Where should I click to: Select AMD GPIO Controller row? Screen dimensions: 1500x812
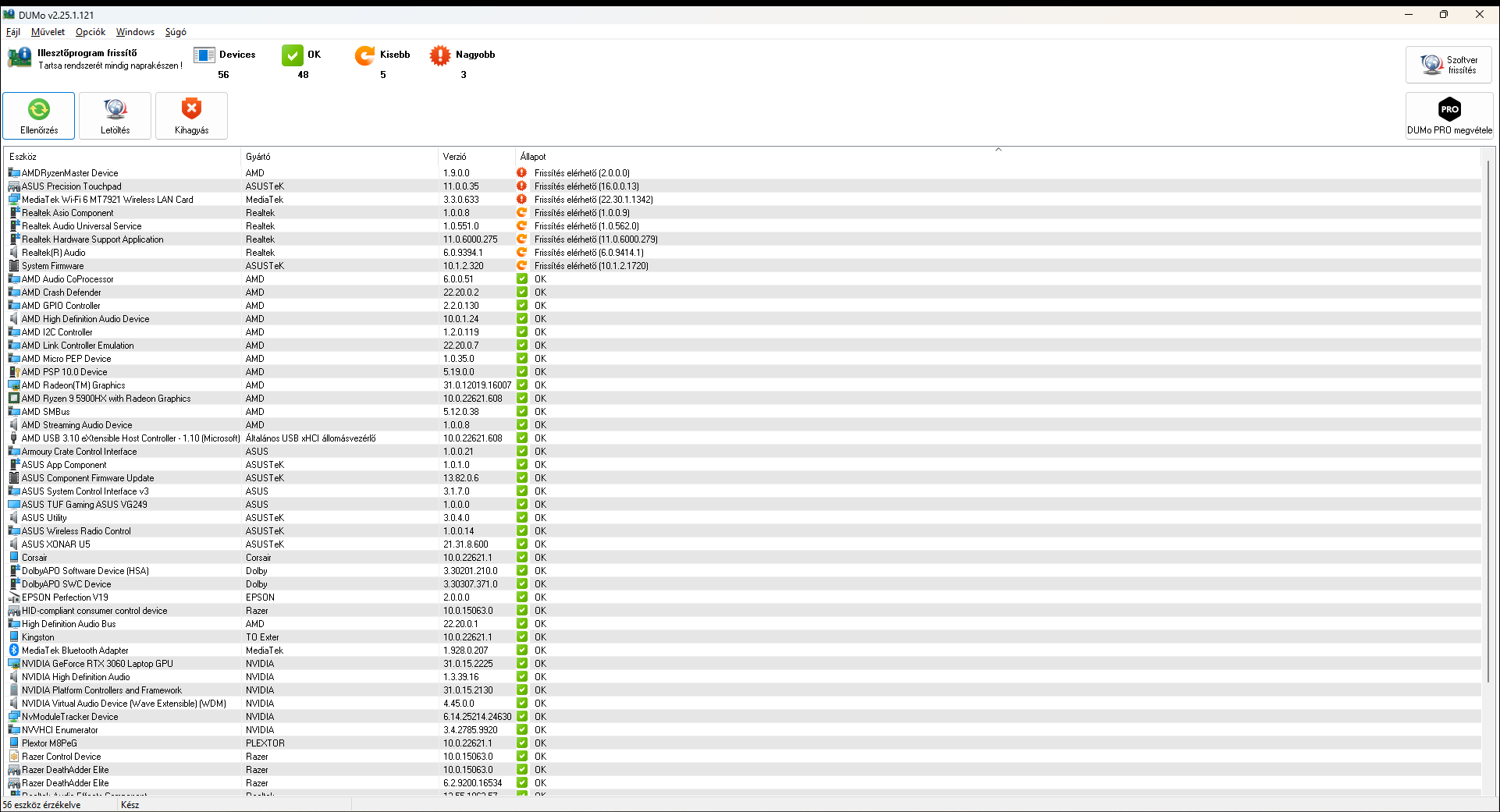[742, 306]
